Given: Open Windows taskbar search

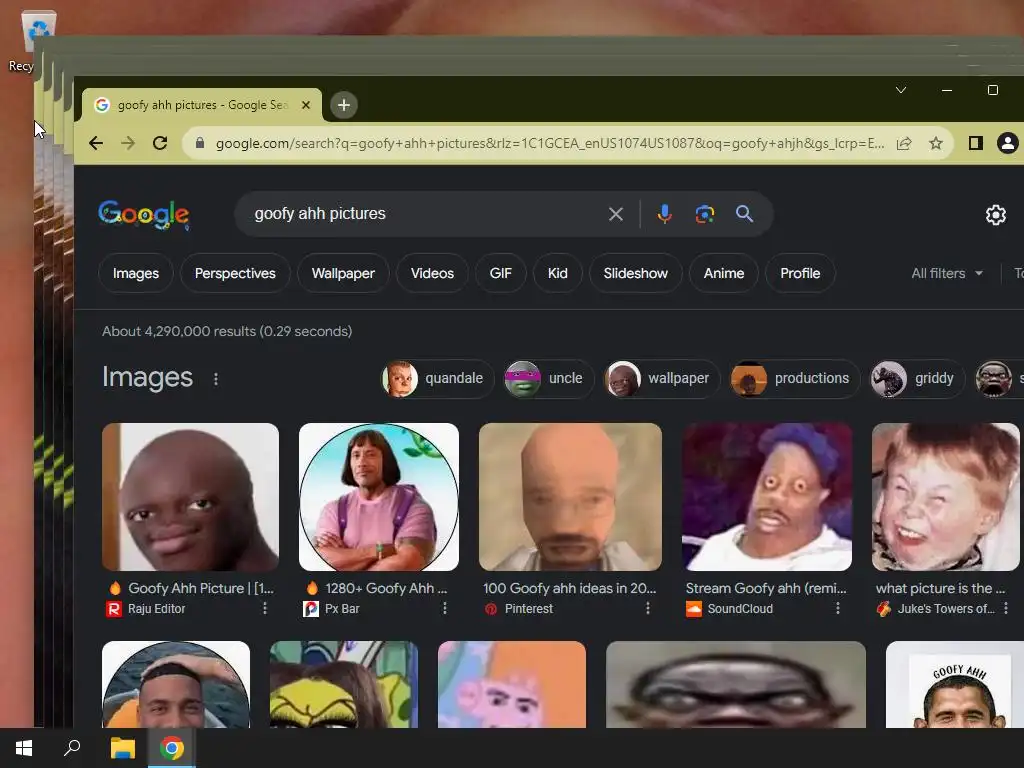Looking at the screenshot, I should click(x=72, y=748).
